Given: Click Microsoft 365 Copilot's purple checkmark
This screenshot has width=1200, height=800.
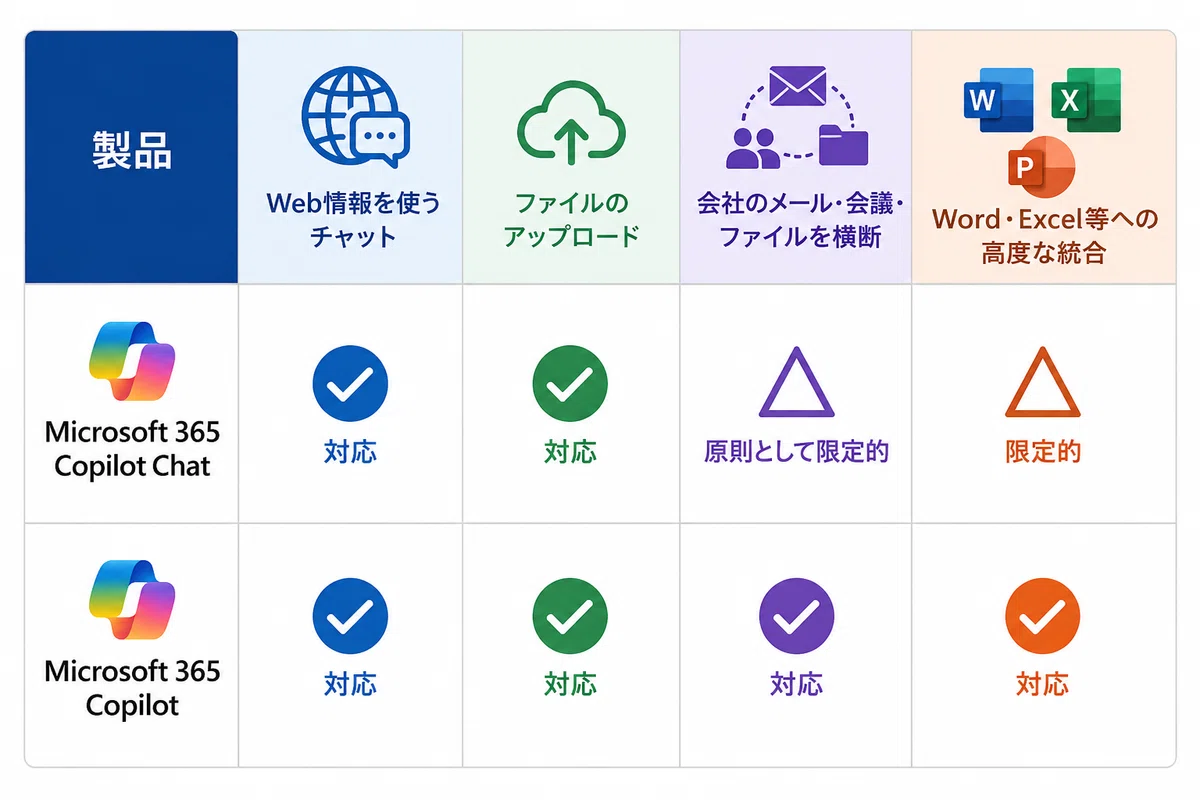Looking at the screenshot, I should point(796,616).
